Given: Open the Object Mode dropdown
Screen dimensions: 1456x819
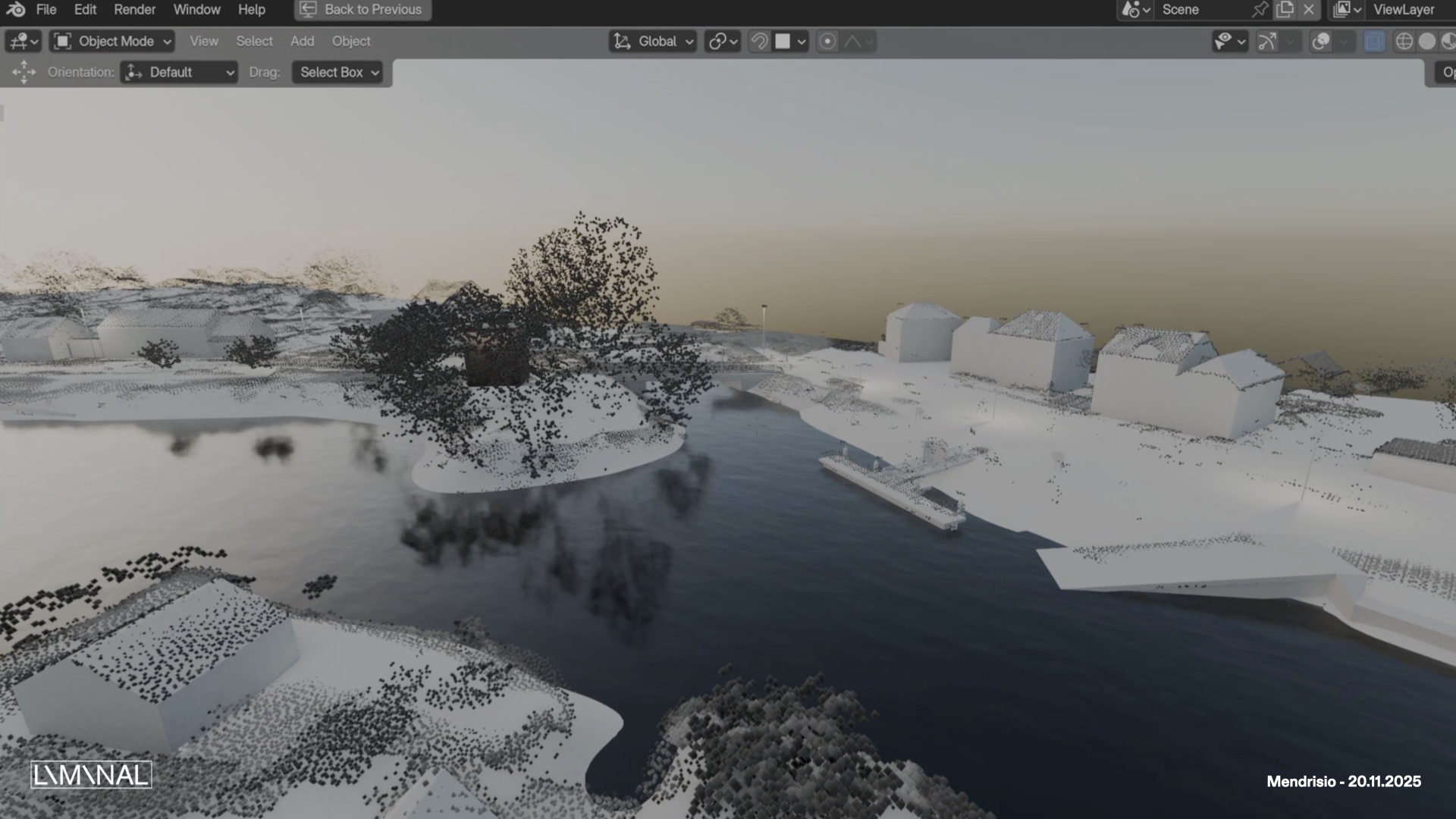Looking at the screenshot, I should (x=111, y=41).
